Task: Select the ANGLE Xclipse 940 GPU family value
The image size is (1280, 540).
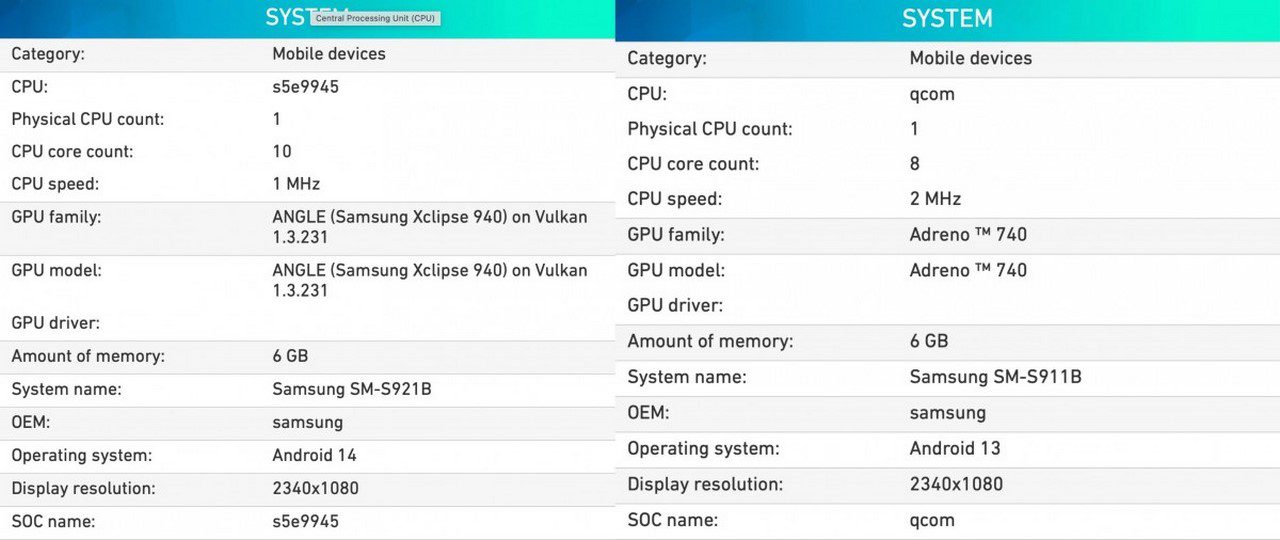Action: [x=429, y=227]
